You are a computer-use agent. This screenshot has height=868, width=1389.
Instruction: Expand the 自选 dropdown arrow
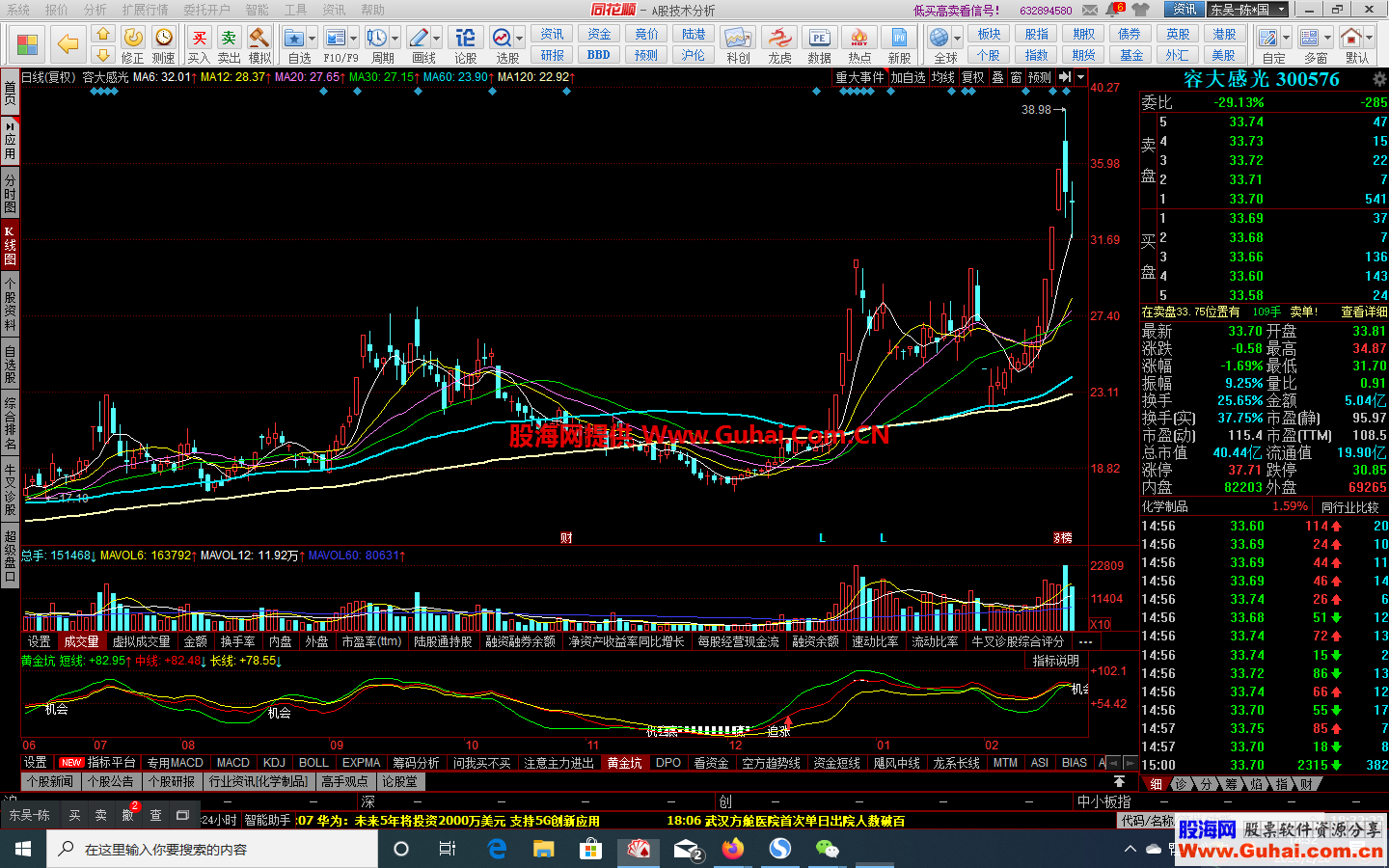coord(313,39)
